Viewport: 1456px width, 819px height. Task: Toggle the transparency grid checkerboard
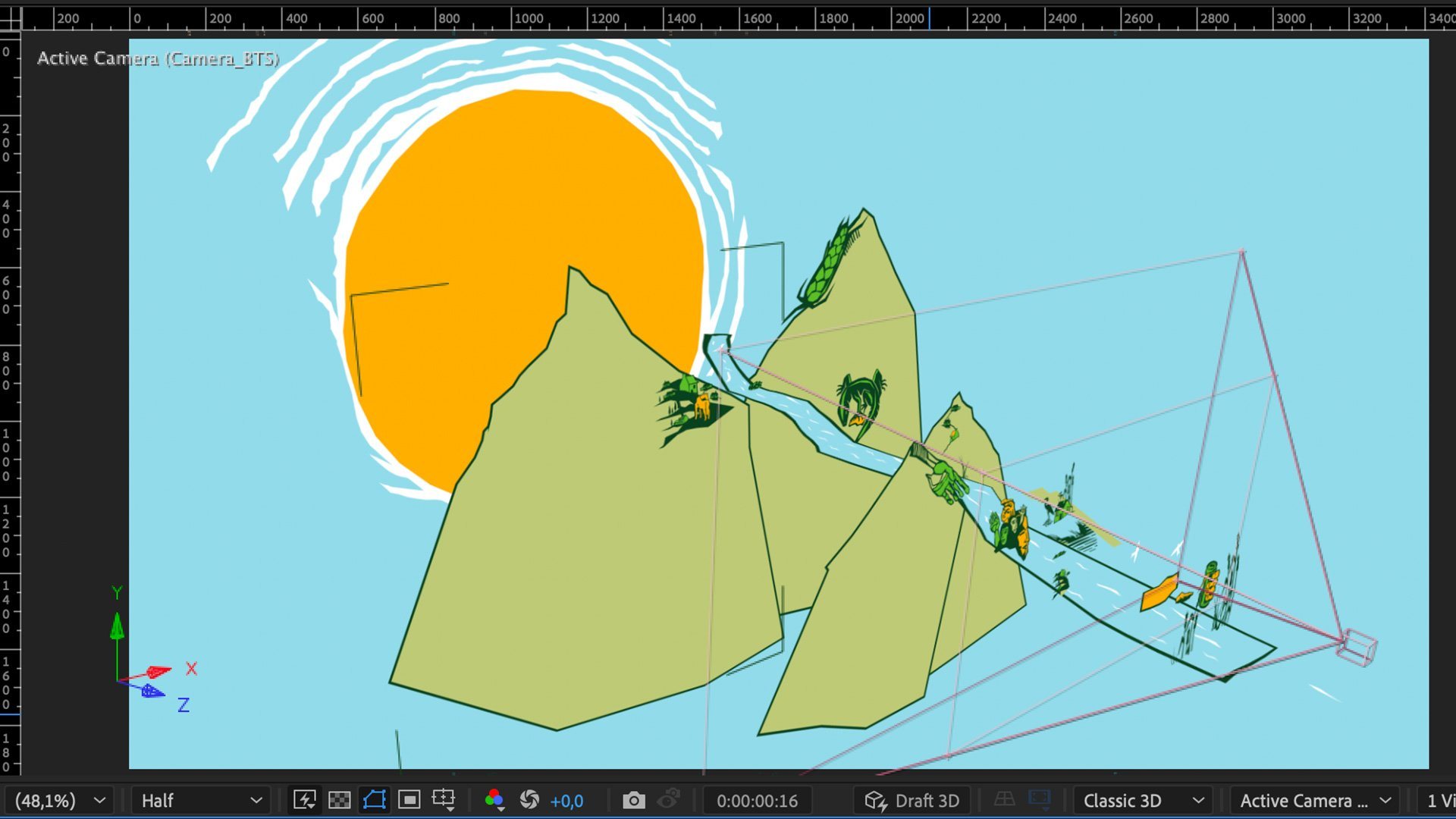click(339, 800)
